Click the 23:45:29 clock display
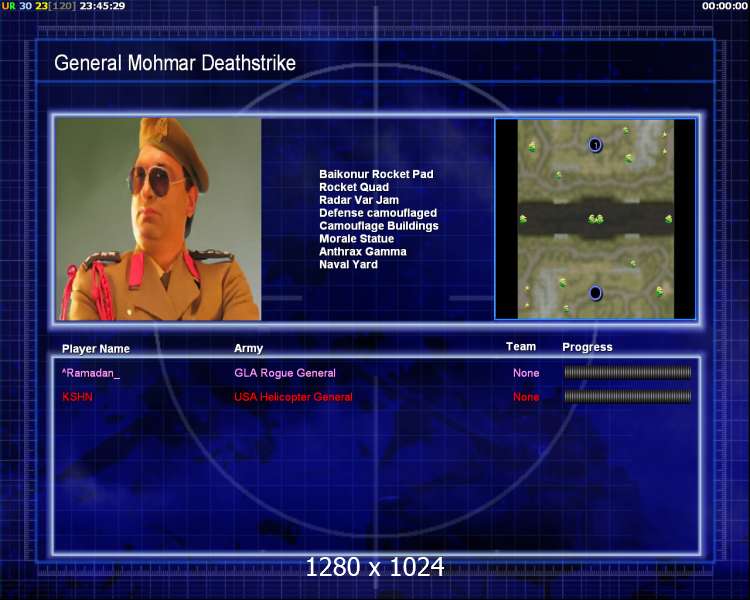The width and height of the screenshot is (750, 600). (x=102, y=6)
